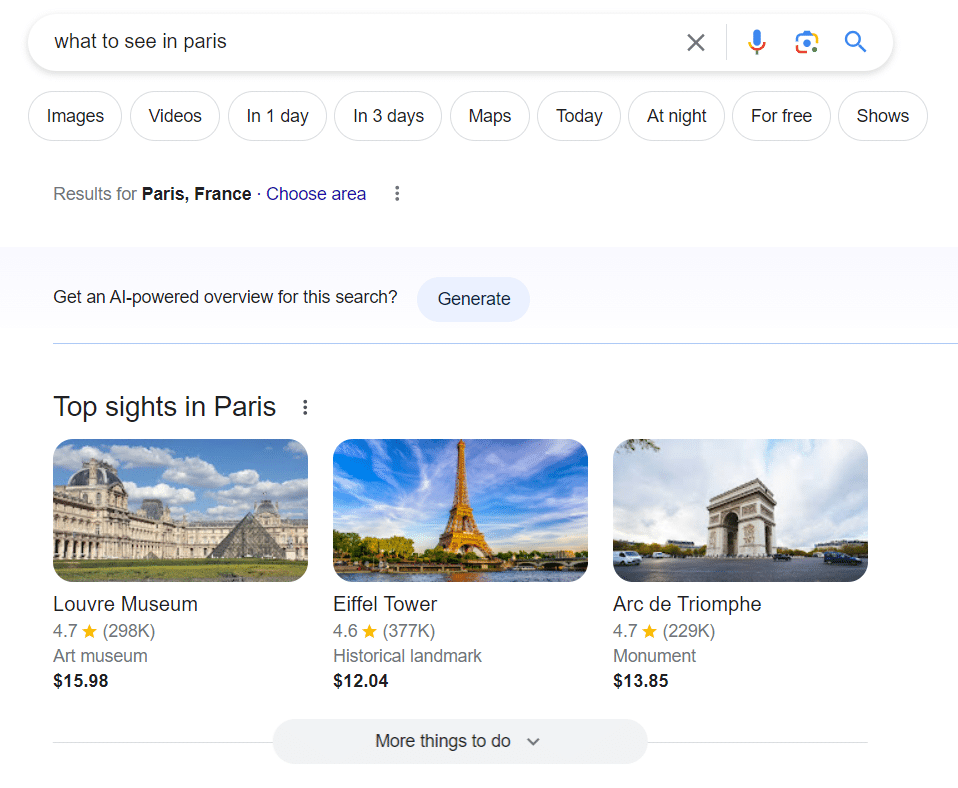Click the Arc de Triomphe title
This screenshot has height=788, width=958.
pos(686,604)
